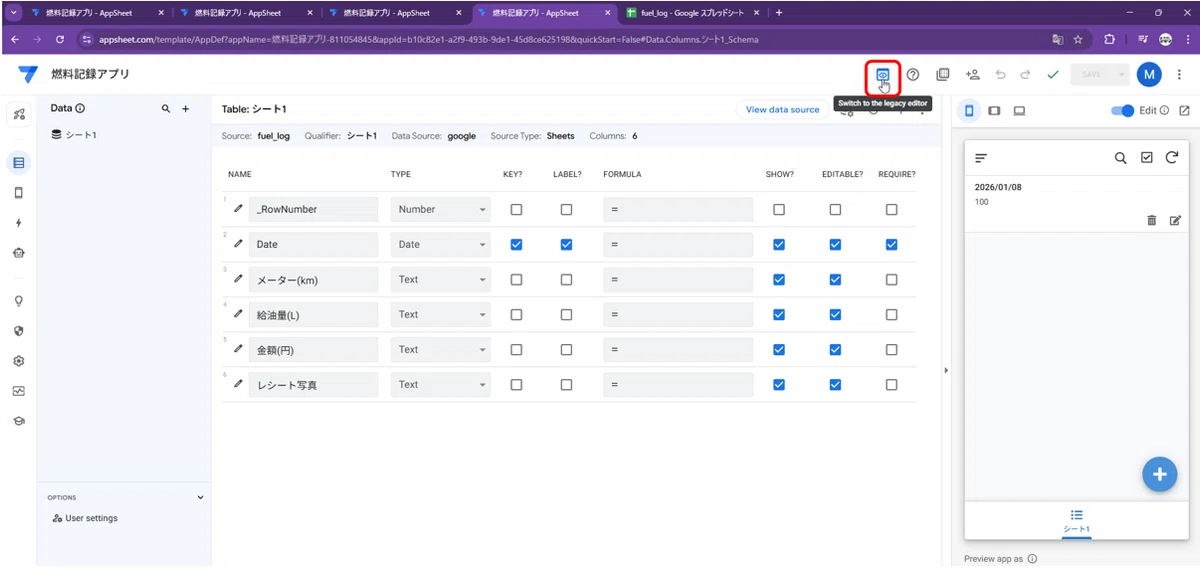The height and width of the screenshot is (571, 1200).
Task: Select mobile phone preview mode
Action: [x=970, y=111]
